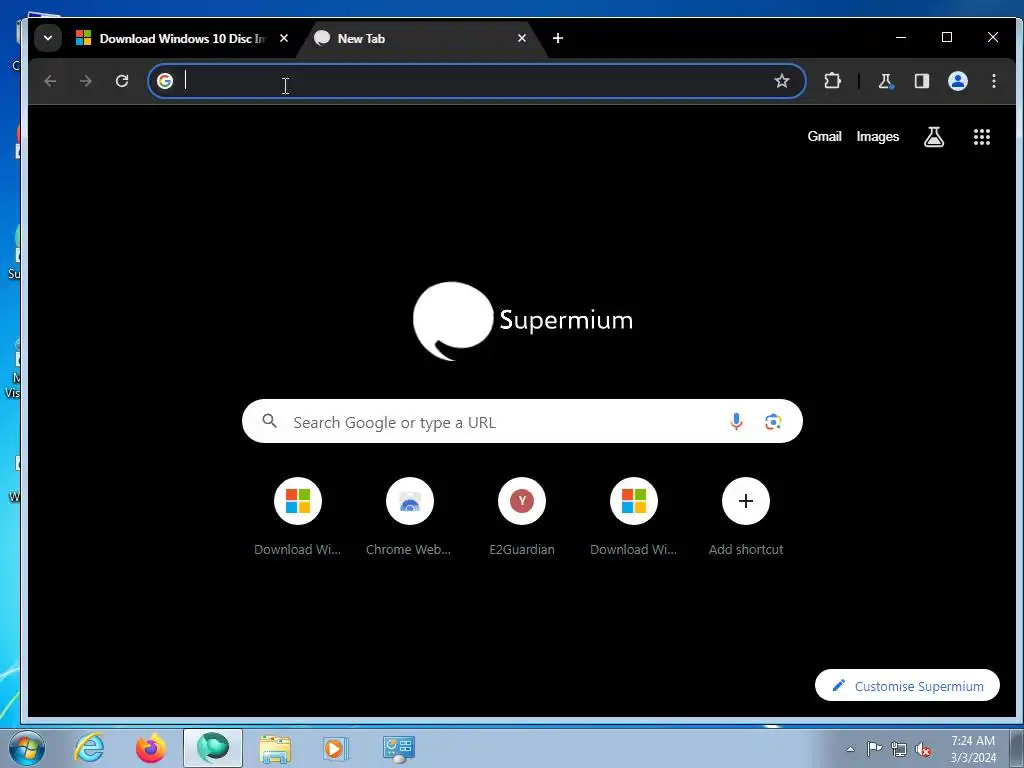Open the Chrome Web Store shortcut
The width and height of the screenshot is (1024, 768).
(409, 516)
